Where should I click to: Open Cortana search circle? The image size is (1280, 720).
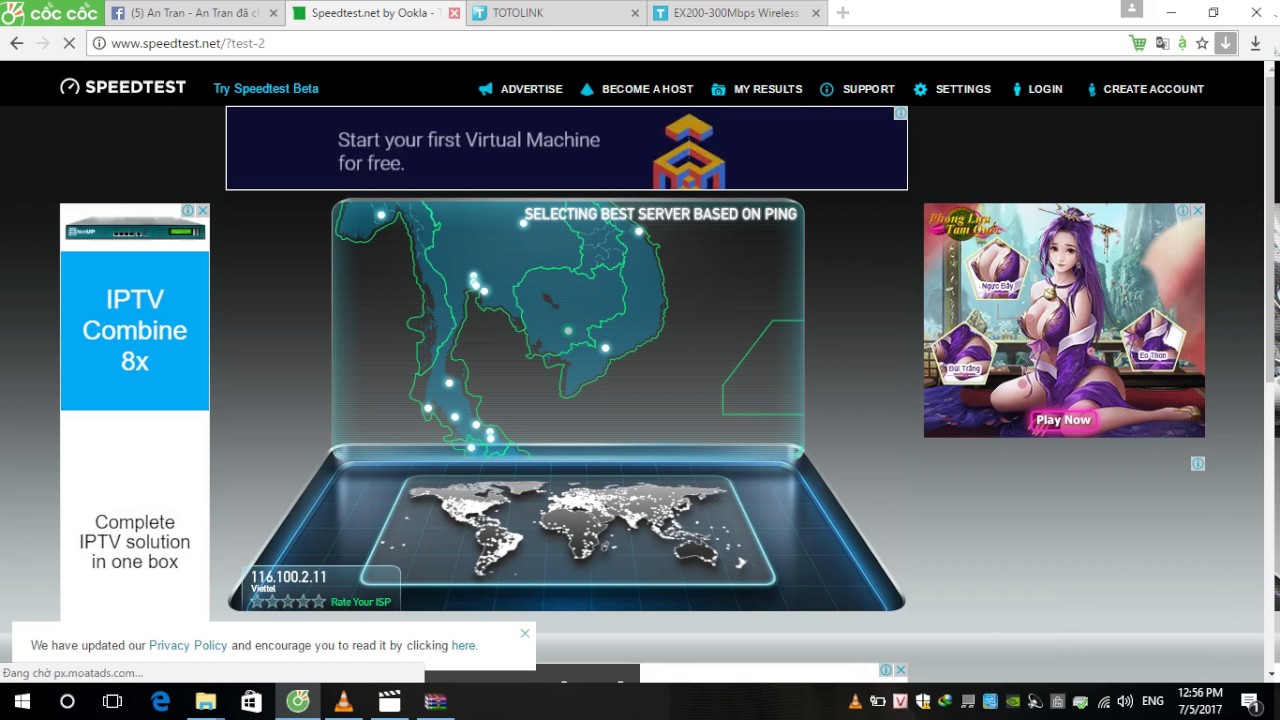pyautogui.click(x=67, y=701)
